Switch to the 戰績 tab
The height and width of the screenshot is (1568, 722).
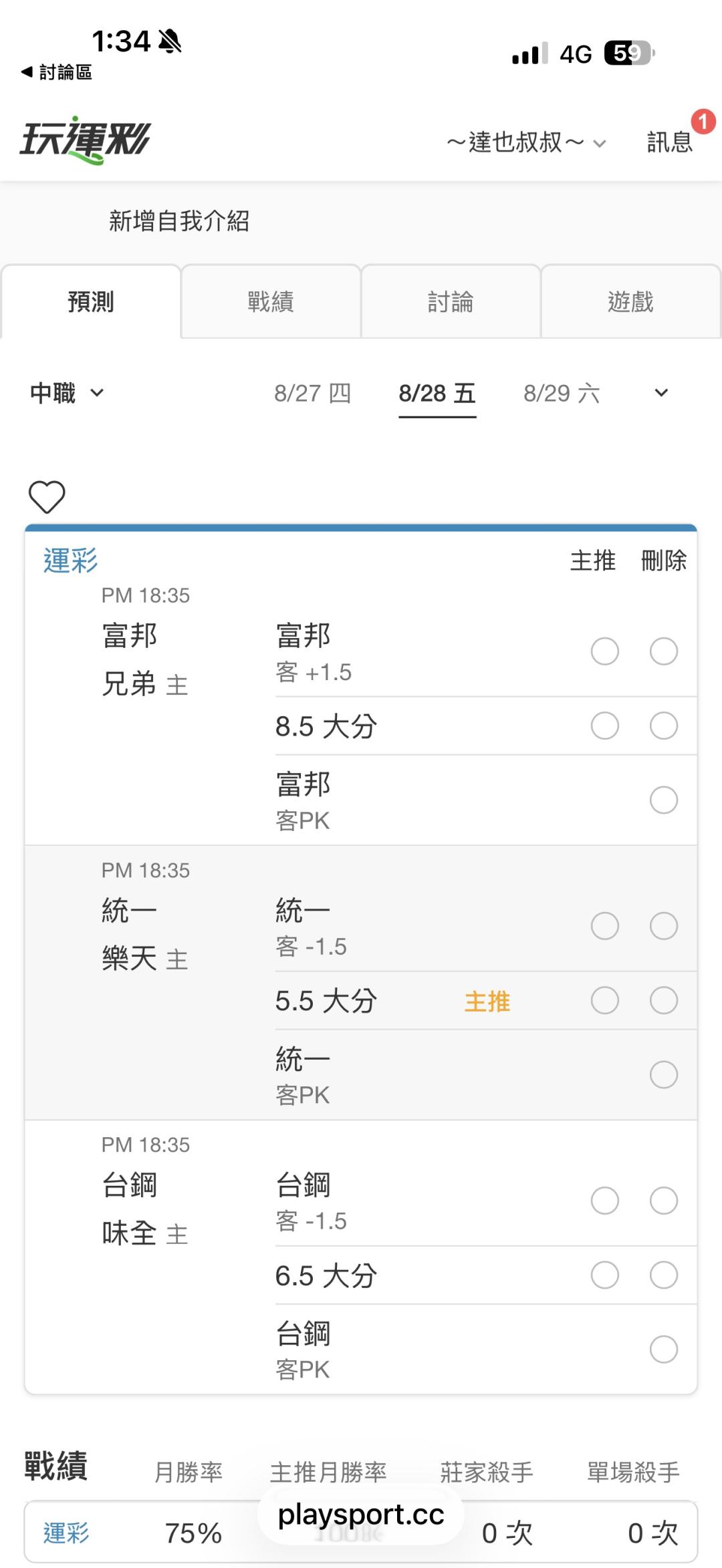pos(271,301)
